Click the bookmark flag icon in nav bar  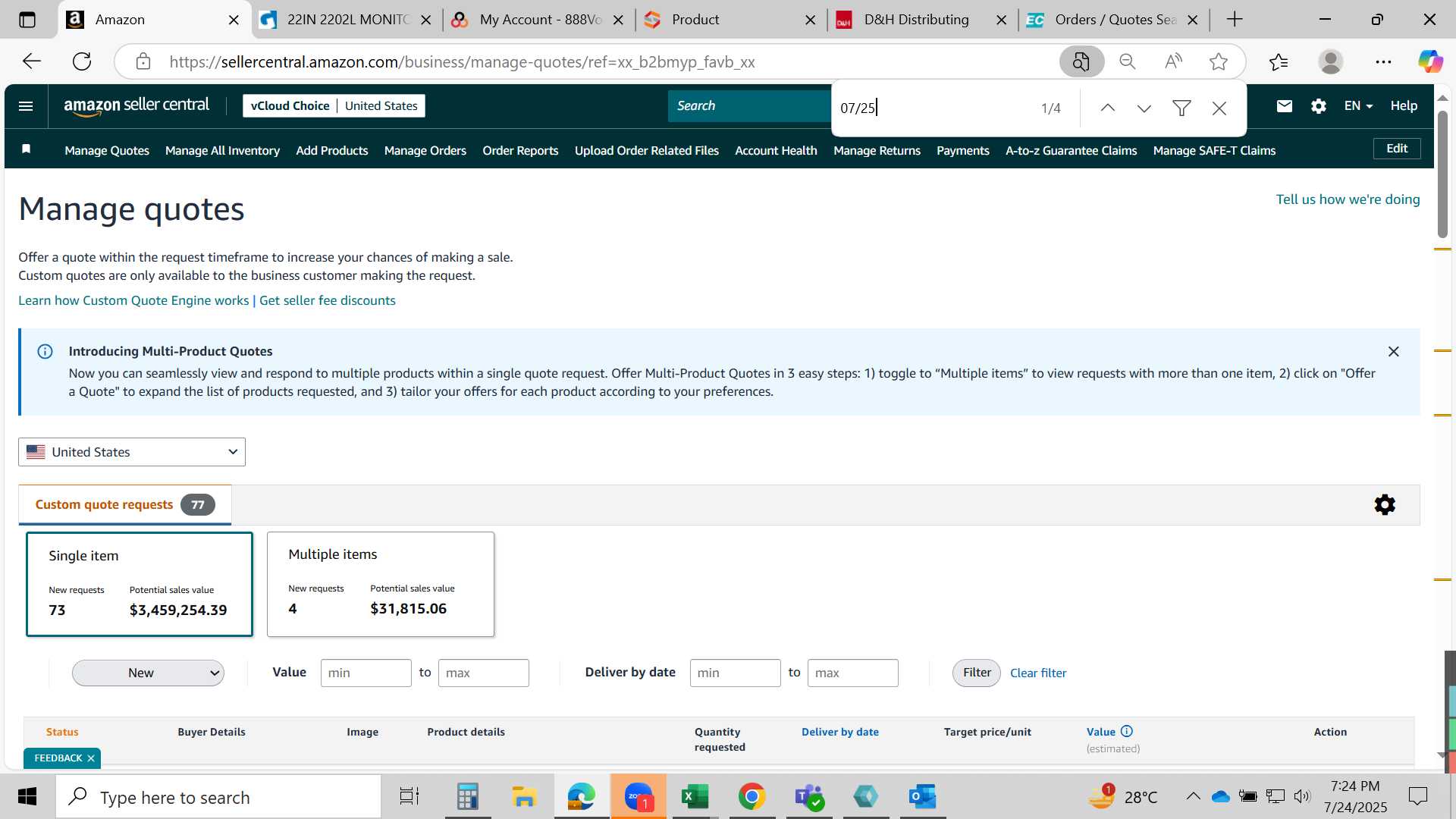(x=26, y=149)
